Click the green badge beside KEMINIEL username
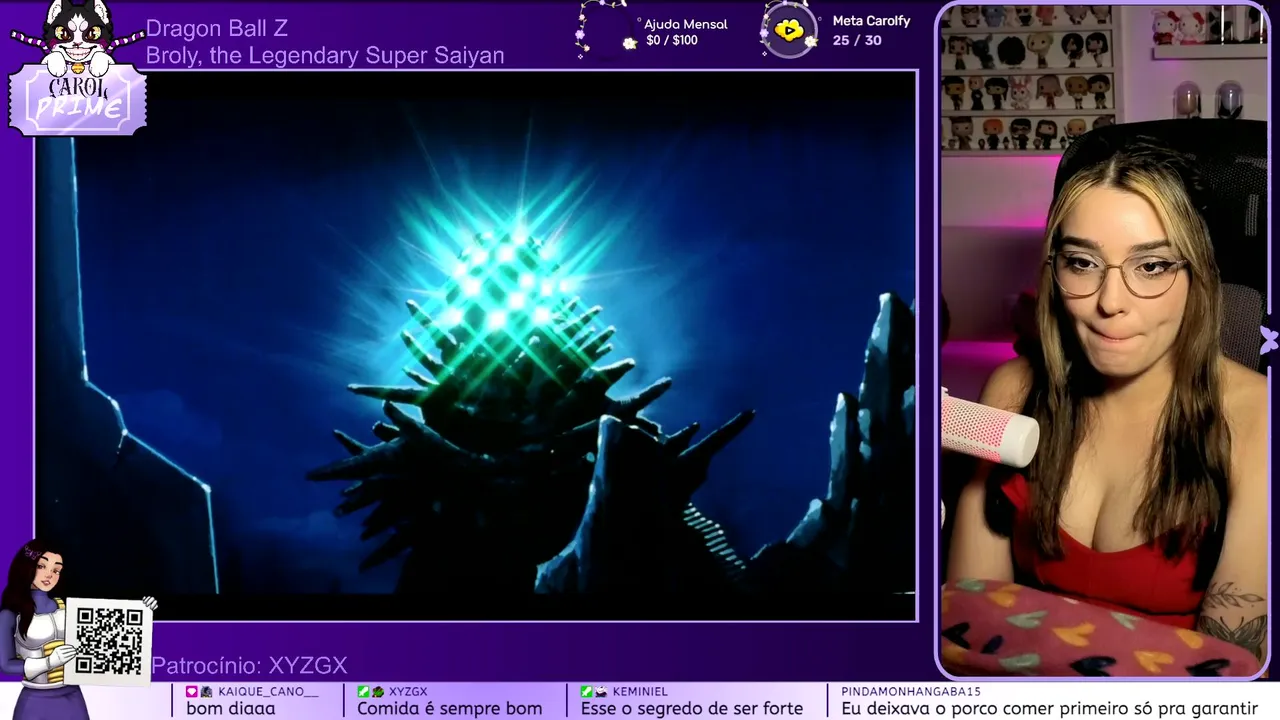The image size is (1280, 720). pyautogui.click(x=587, y=691)
